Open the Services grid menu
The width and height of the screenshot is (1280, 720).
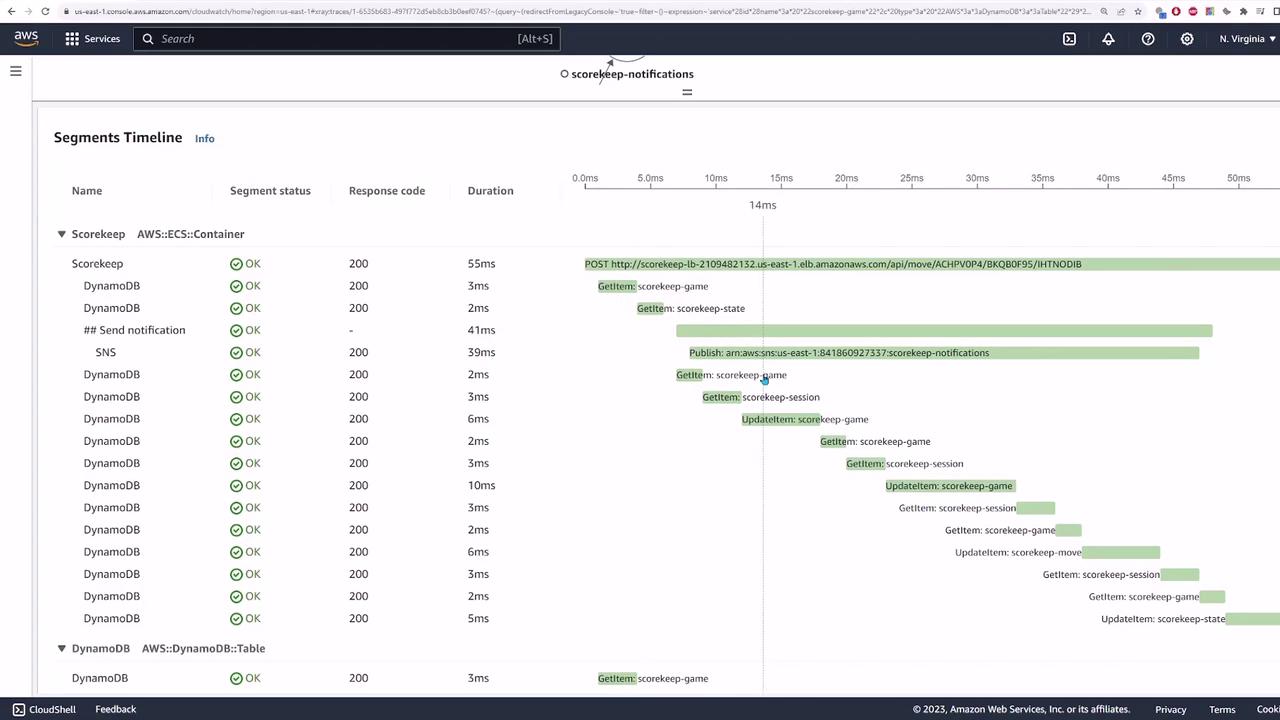click(x=72, y=39)
